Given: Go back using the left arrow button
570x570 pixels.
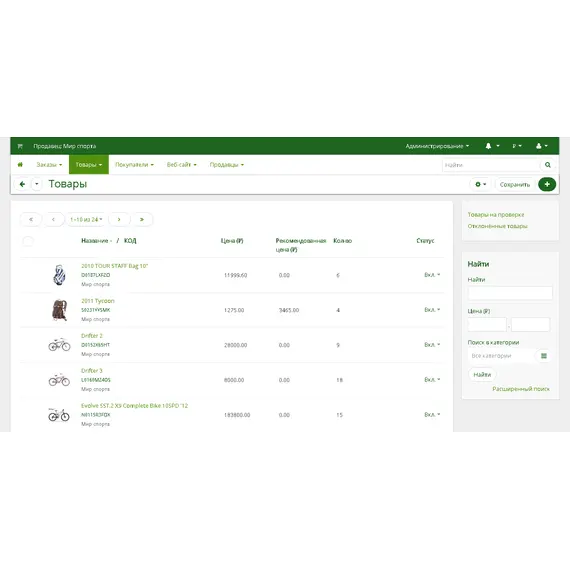Looking at the screenshot, I should [22, 184].
